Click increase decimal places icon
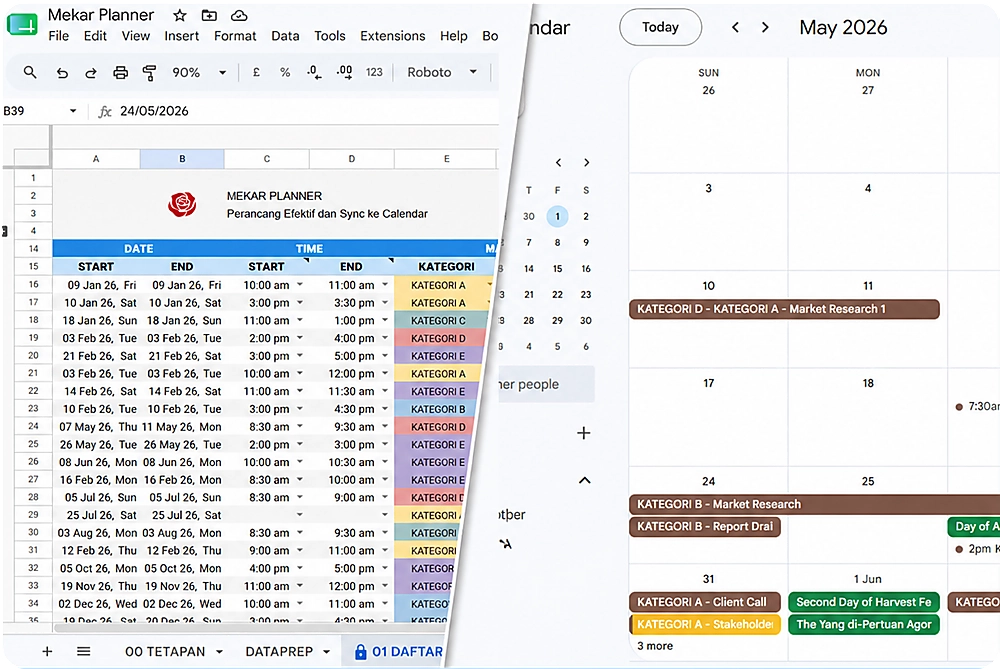The width and height of the screenshot is (1000, 670). coord(344,73)
